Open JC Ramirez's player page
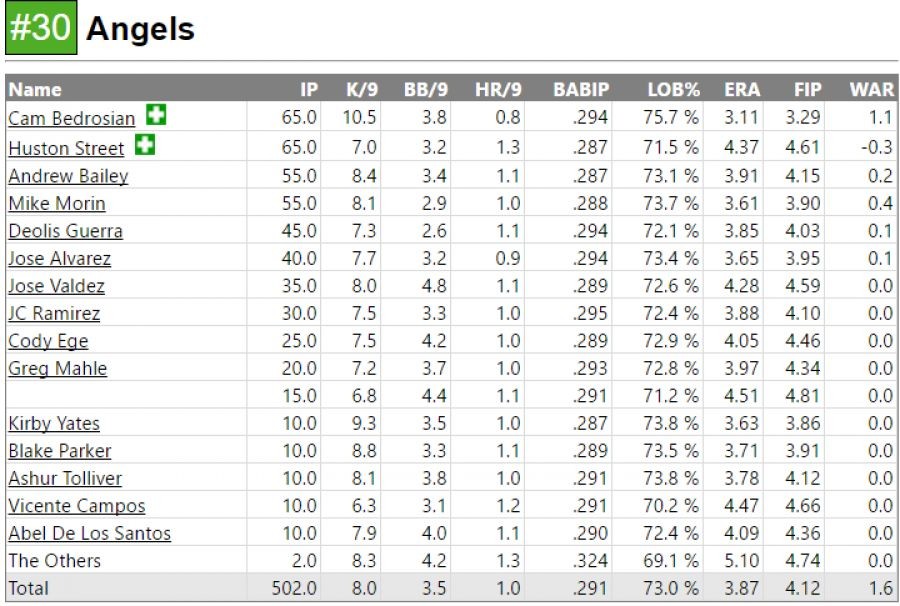 (x=54, y=313)
